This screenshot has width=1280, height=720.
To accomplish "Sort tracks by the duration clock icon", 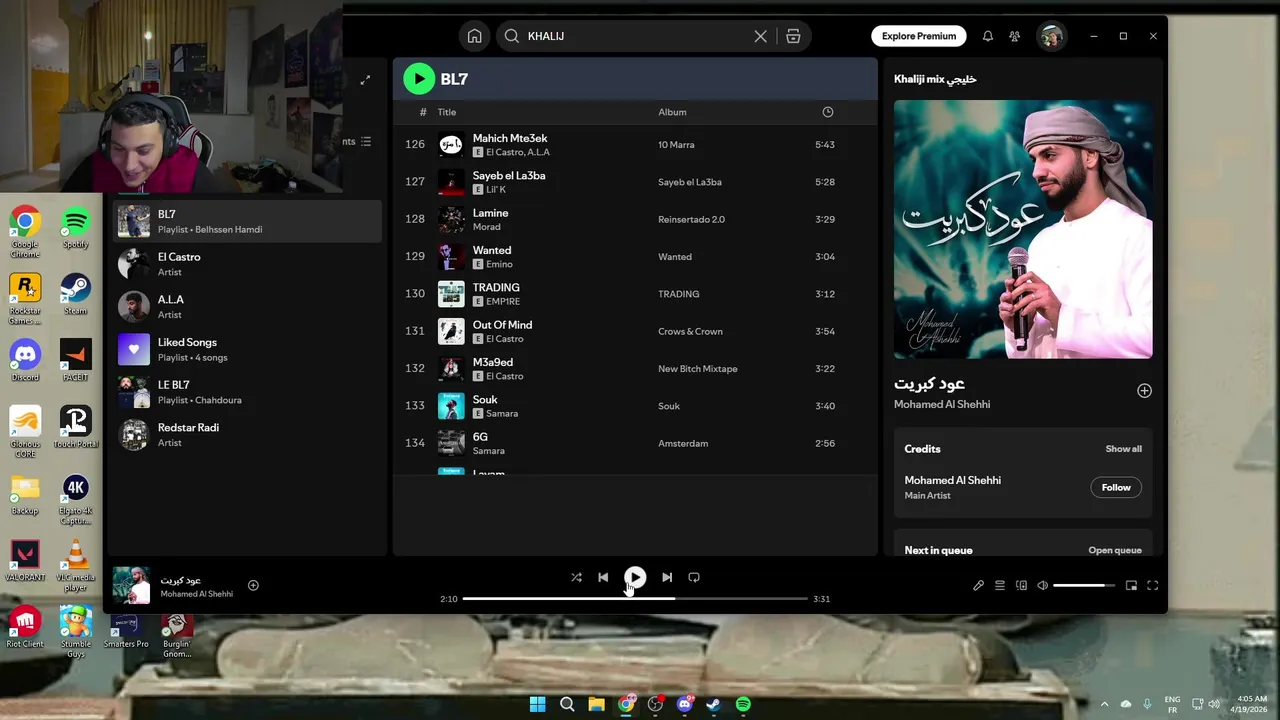I will point(827,112).
